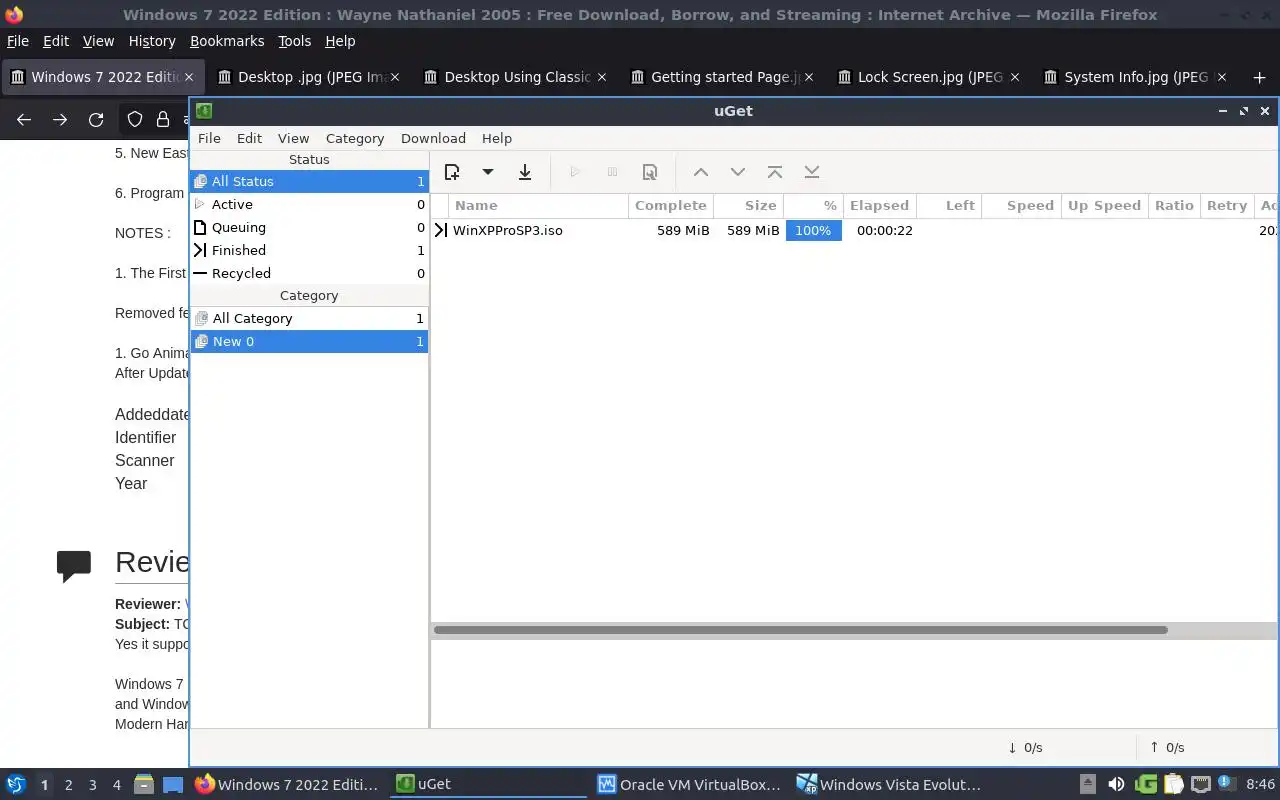The height and width of the screenshot is (800, 1280).
Task: Click the upload speed indicator in status bar
Action: [1167, 747]
